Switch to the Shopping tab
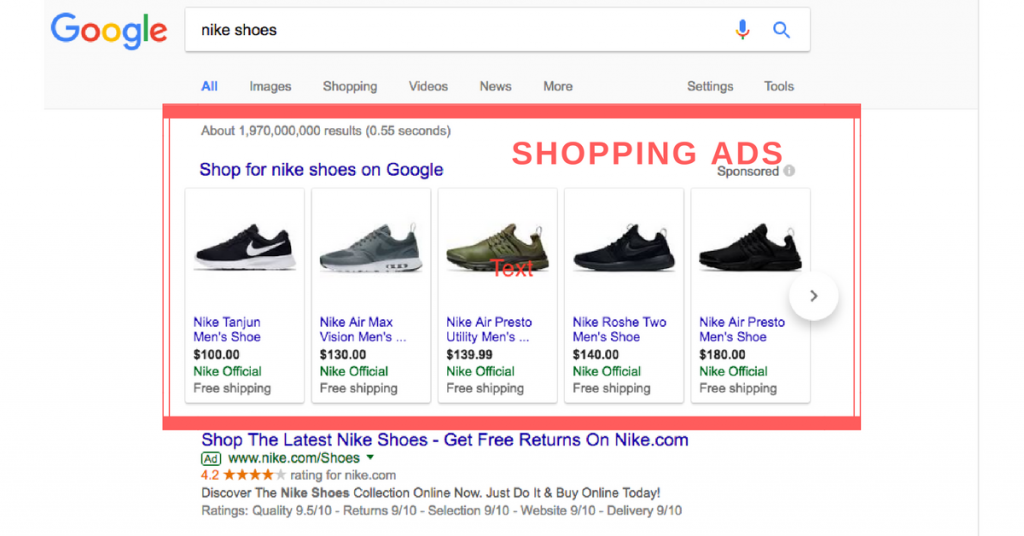 pyautogui.click(x=350, y=86)
